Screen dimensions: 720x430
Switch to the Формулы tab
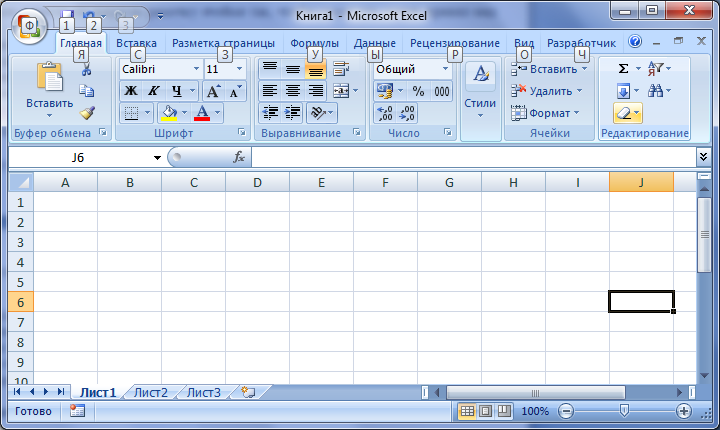click(x=315, y=43)
